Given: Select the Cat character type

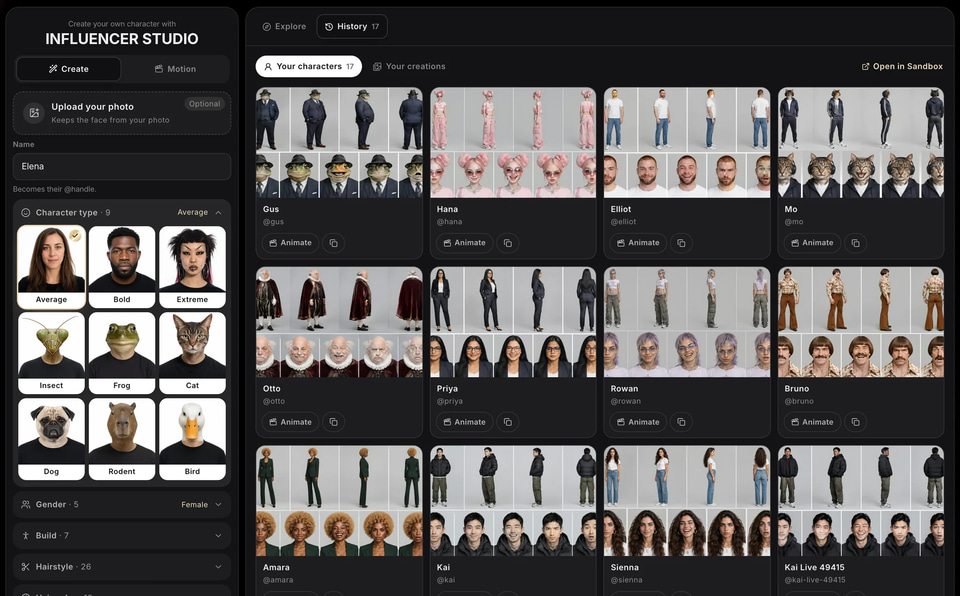Looking at the screenshot, I should pos(192,353).
